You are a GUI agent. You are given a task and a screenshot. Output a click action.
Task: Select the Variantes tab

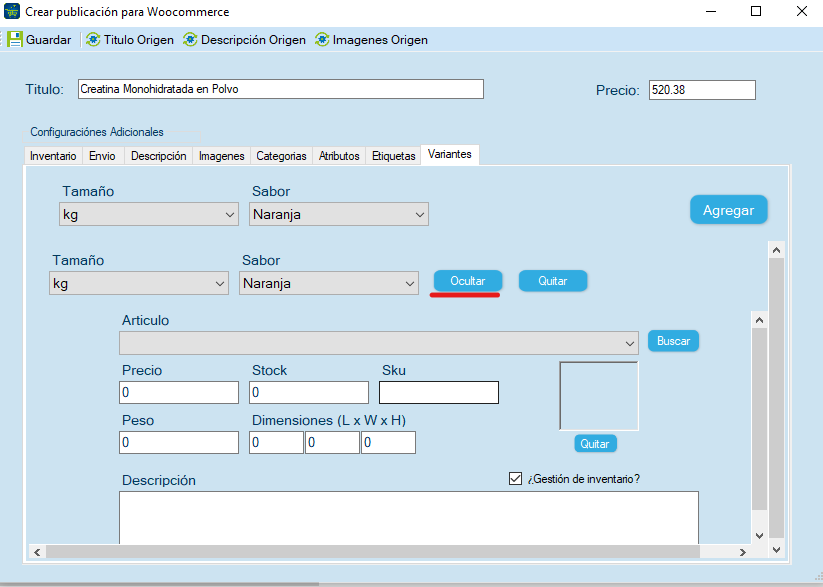point(450,154)
